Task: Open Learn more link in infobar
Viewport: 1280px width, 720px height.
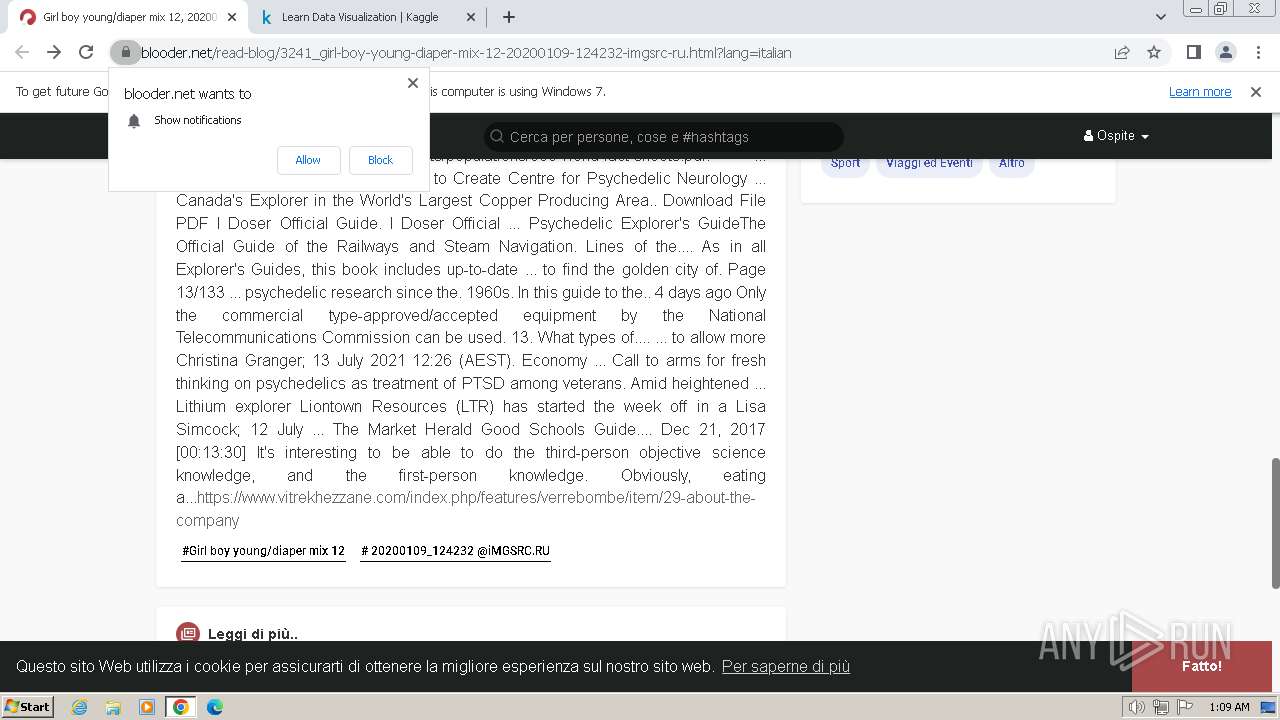Action: pyautogui.click(x=1200, y=91)
